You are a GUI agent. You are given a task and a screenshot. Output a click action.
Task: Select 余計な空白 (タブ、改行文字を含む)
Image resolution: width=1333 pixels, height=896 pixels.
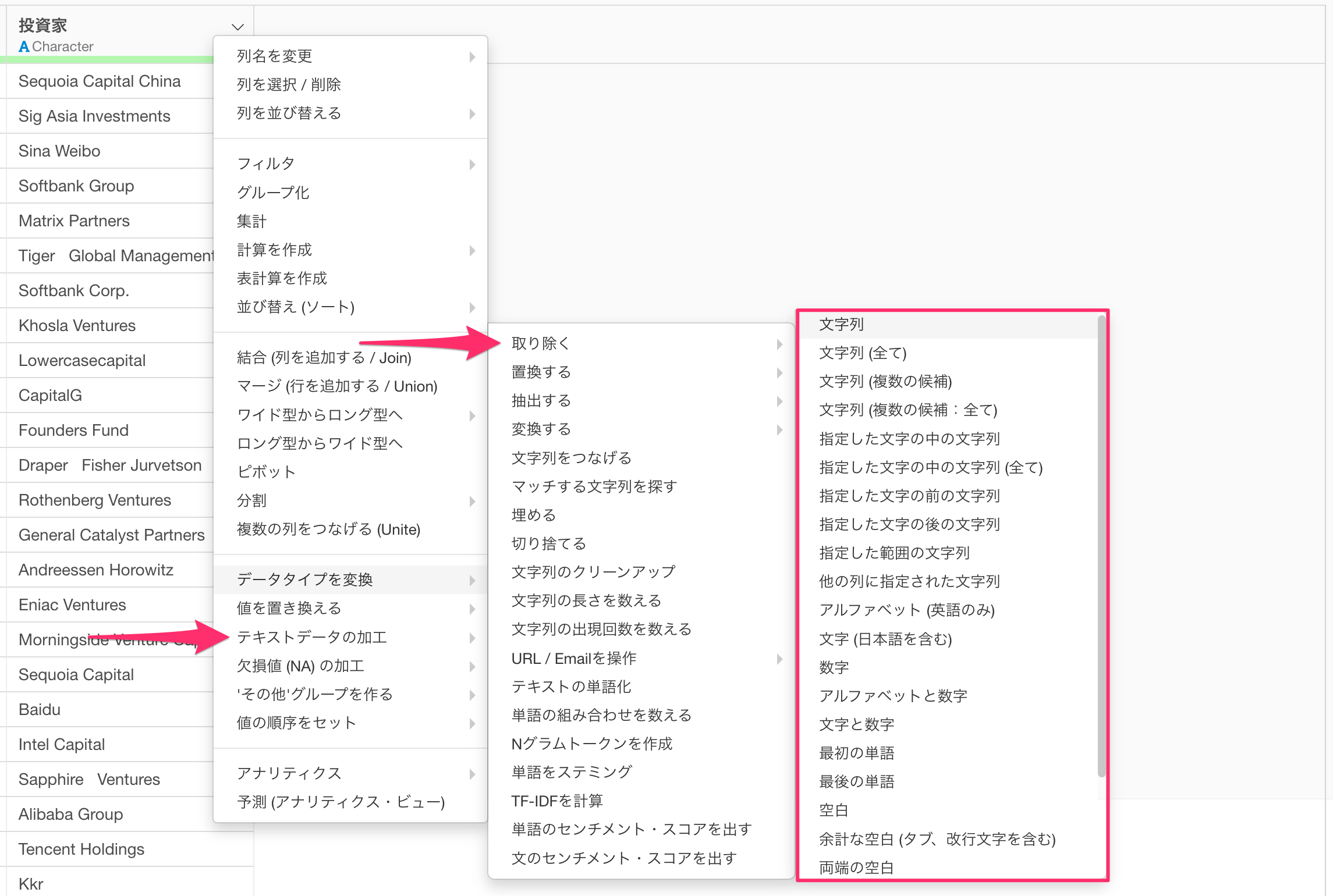click(949, 839)
